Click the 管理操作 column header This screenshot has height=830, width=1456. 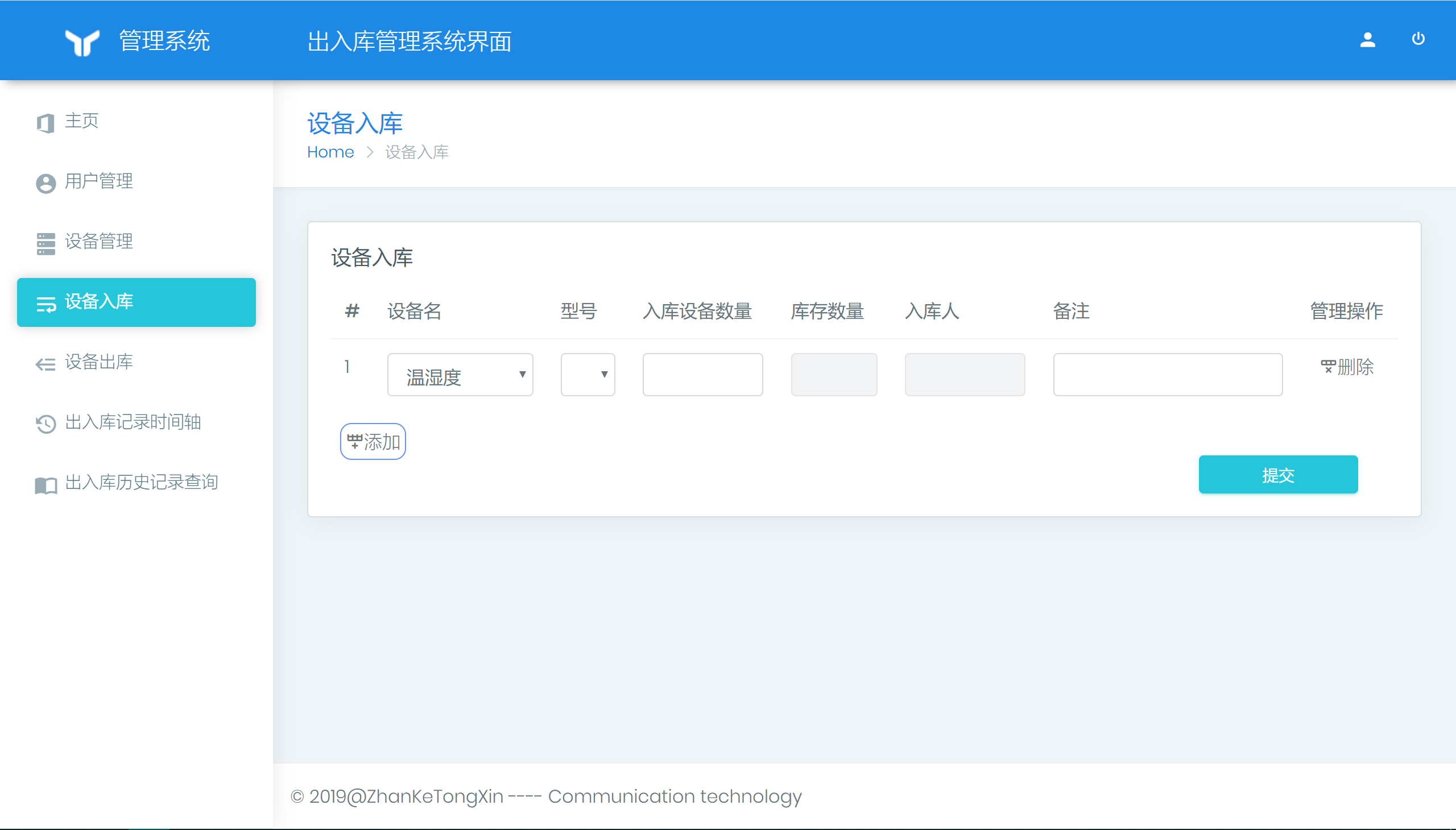[1346, 312]
